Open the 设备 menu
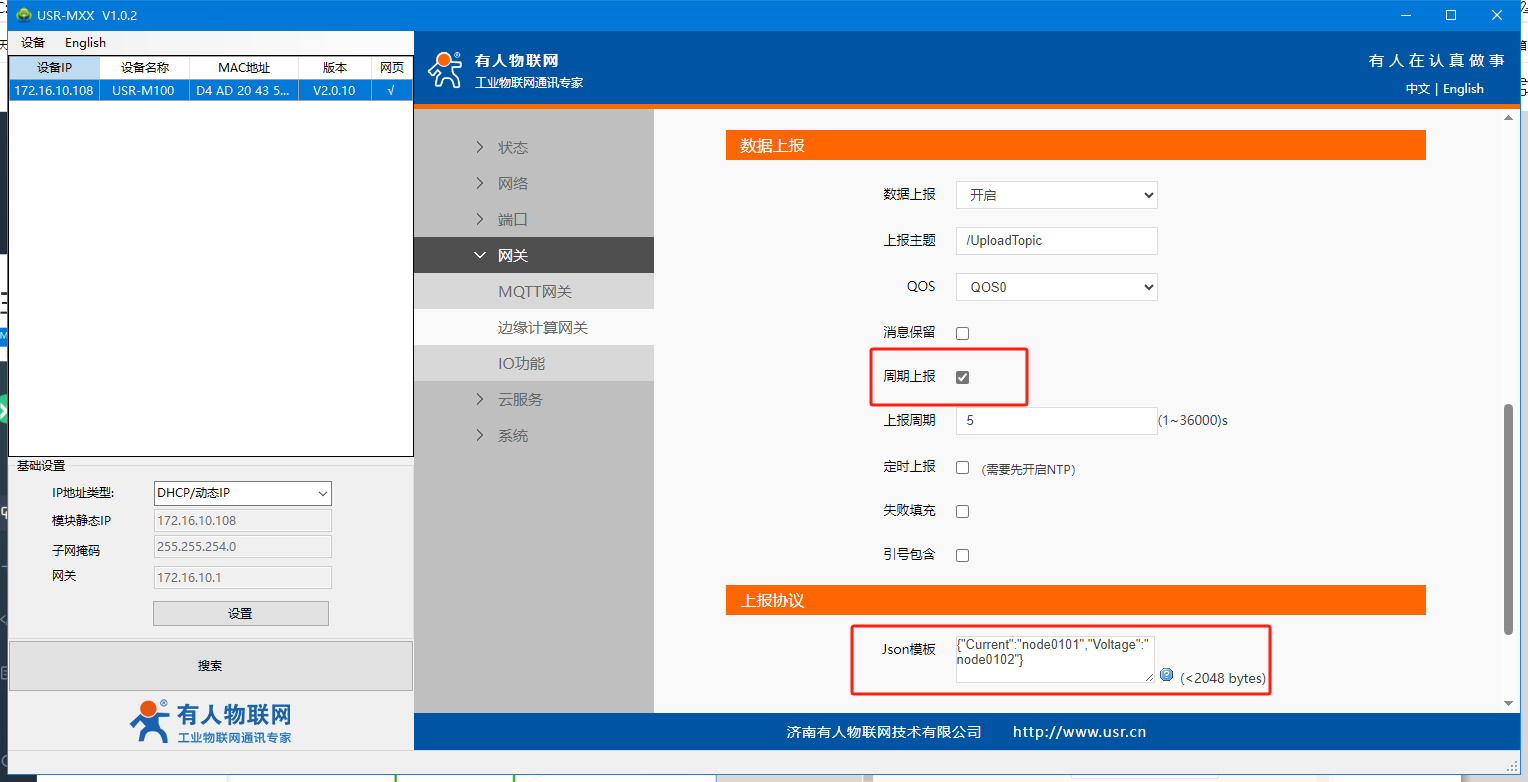The image size is (1528, 782). [x=33, y=43]
